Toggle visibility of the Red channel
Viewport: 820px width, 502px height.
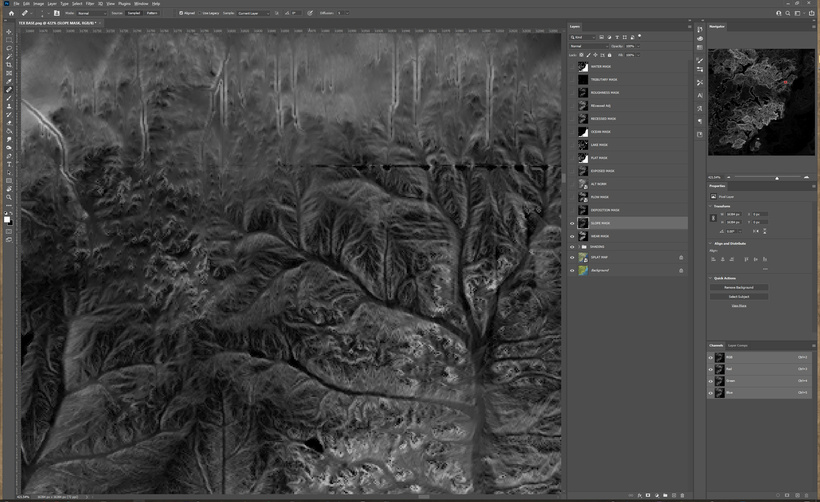point(711,368)
